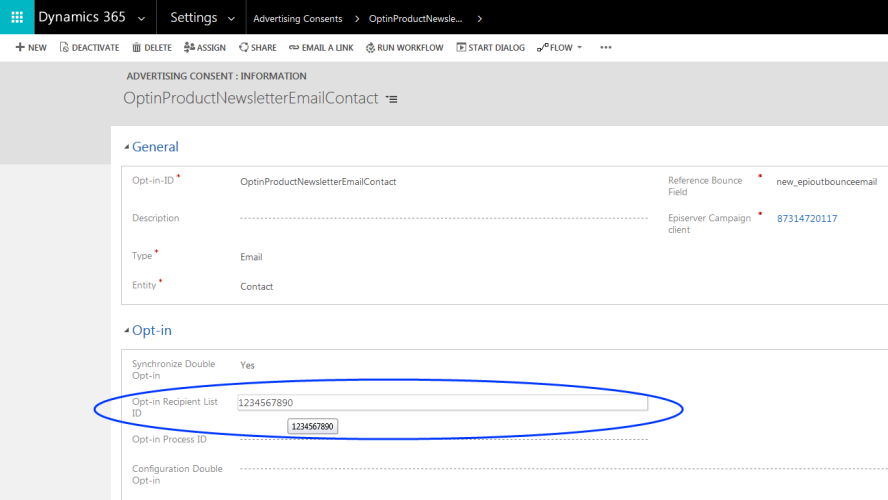
Task: Navigate to Advertising Consents breadcrumb
Action: point(297,18)
